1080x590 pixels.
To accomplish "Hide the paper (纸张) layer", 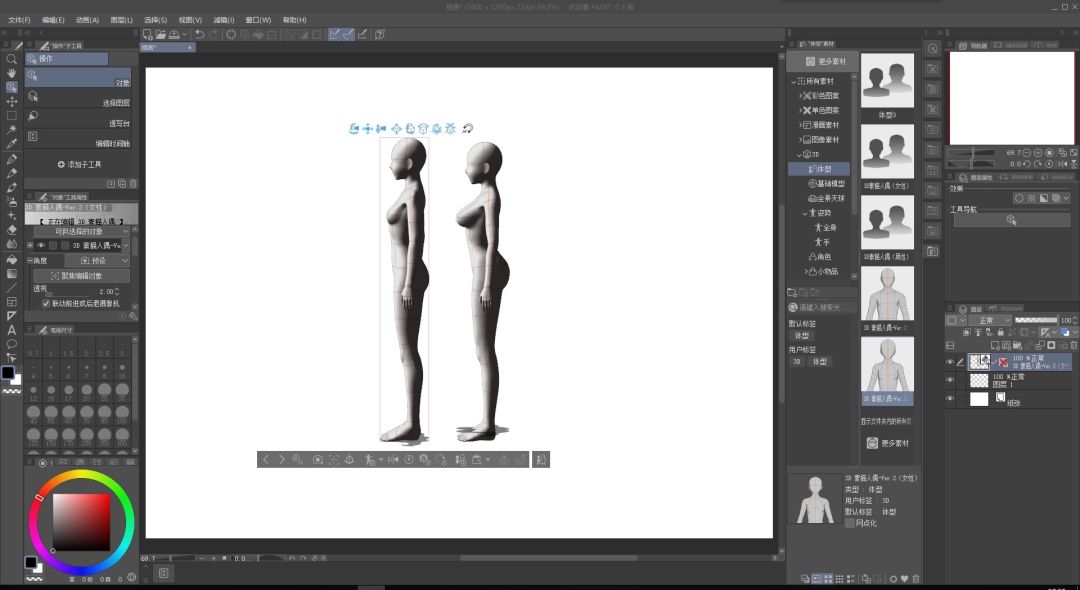I will [950, 399].
